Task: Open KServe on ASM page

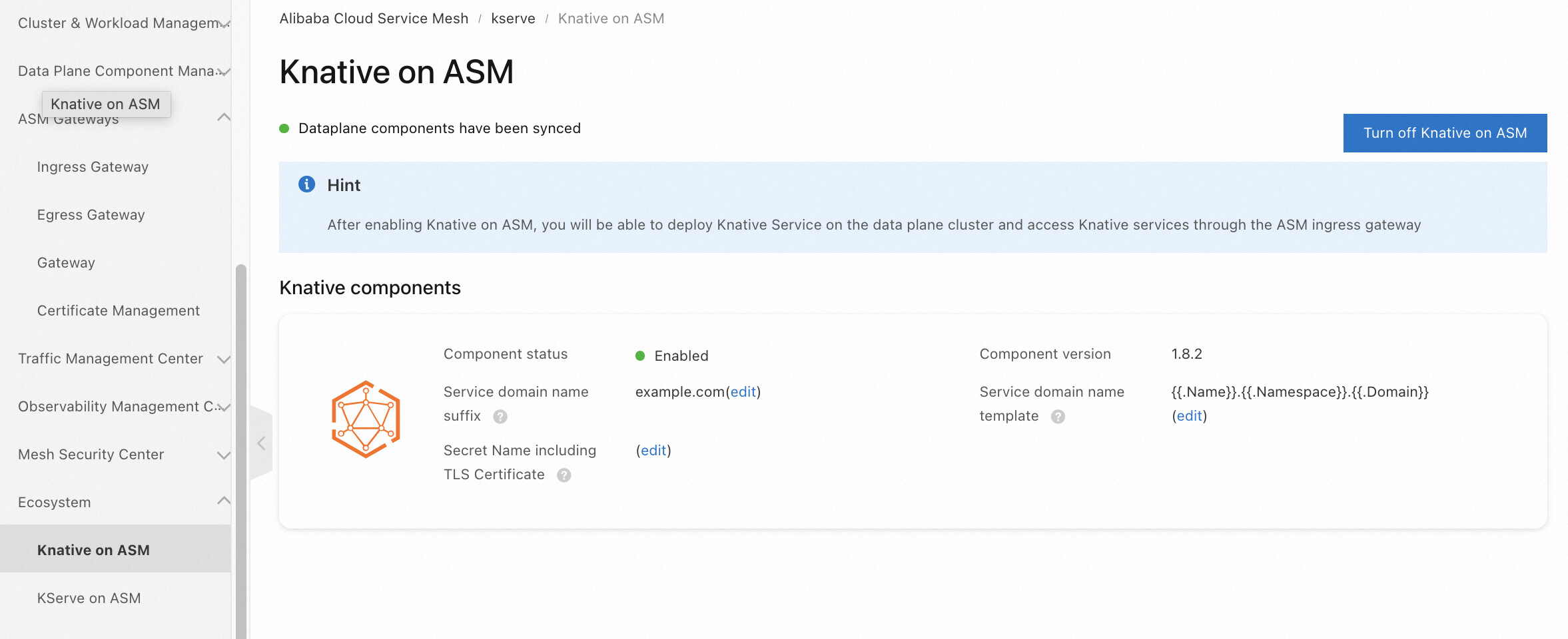Action: tap(89, 598)
